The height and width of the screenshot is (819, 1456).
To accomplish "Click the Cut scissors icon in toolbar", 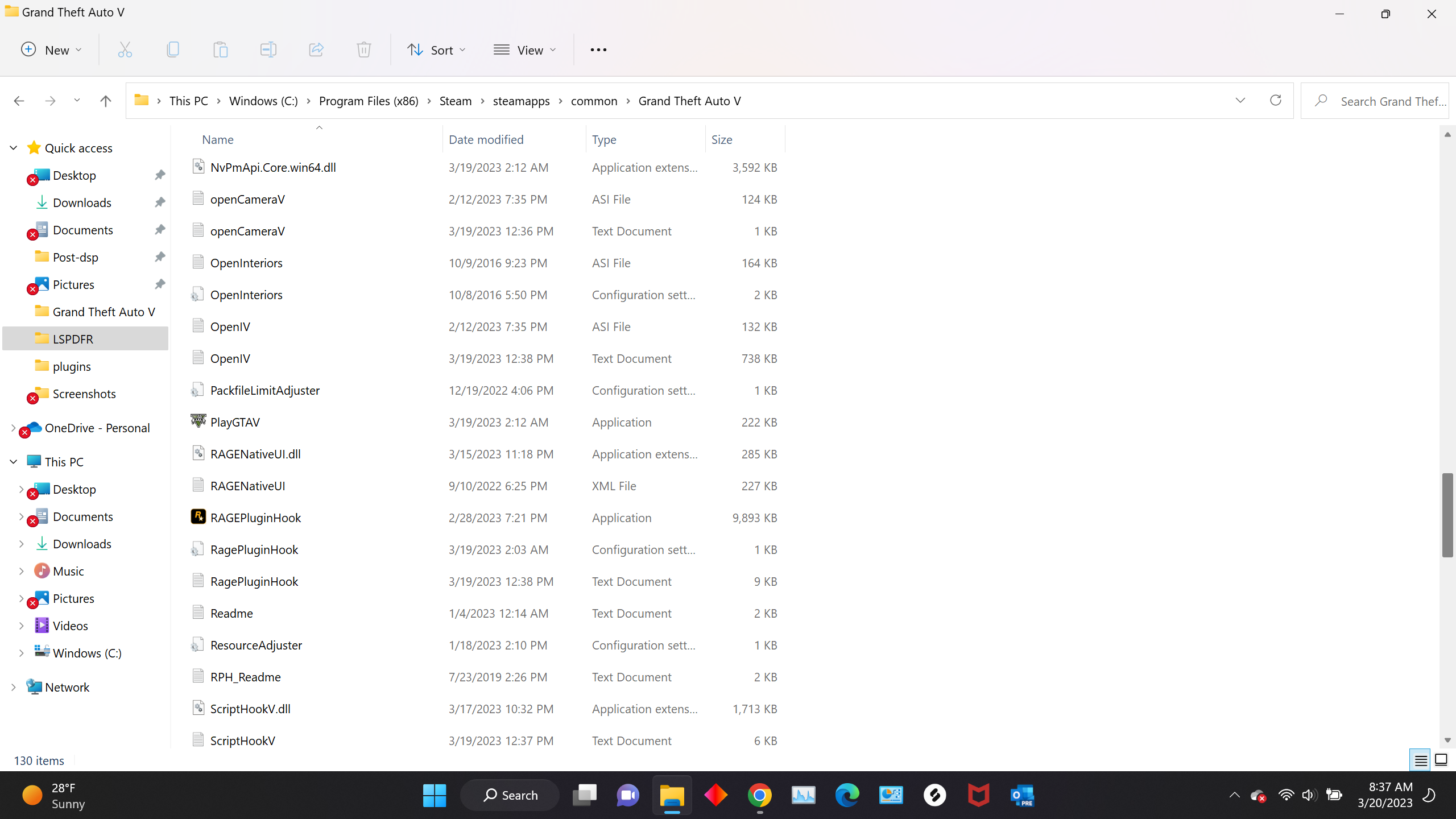I will (x=125, y=50).
